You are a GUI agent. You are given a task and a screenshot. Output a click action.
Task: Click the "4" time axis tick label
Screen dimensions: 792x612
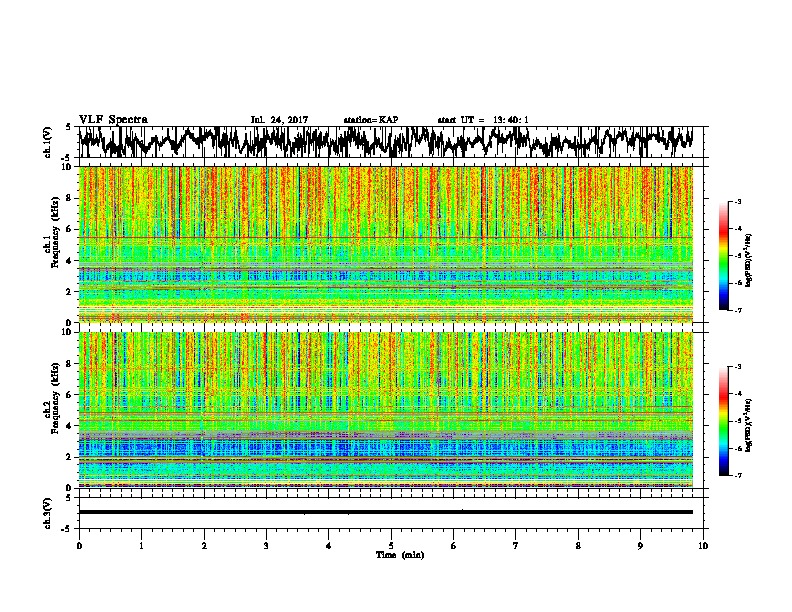tap(329, 546)
